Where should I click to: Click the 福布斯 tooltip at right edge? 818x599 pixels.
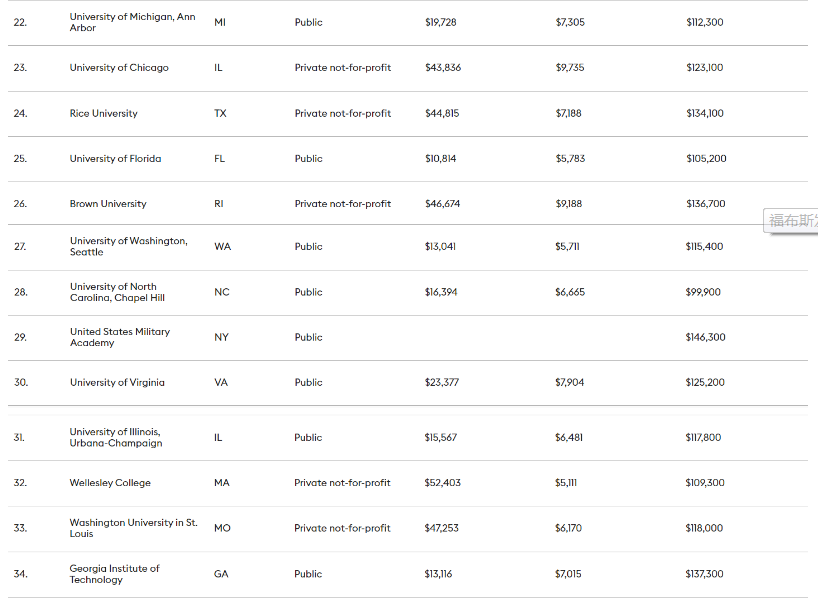point(792,221)
